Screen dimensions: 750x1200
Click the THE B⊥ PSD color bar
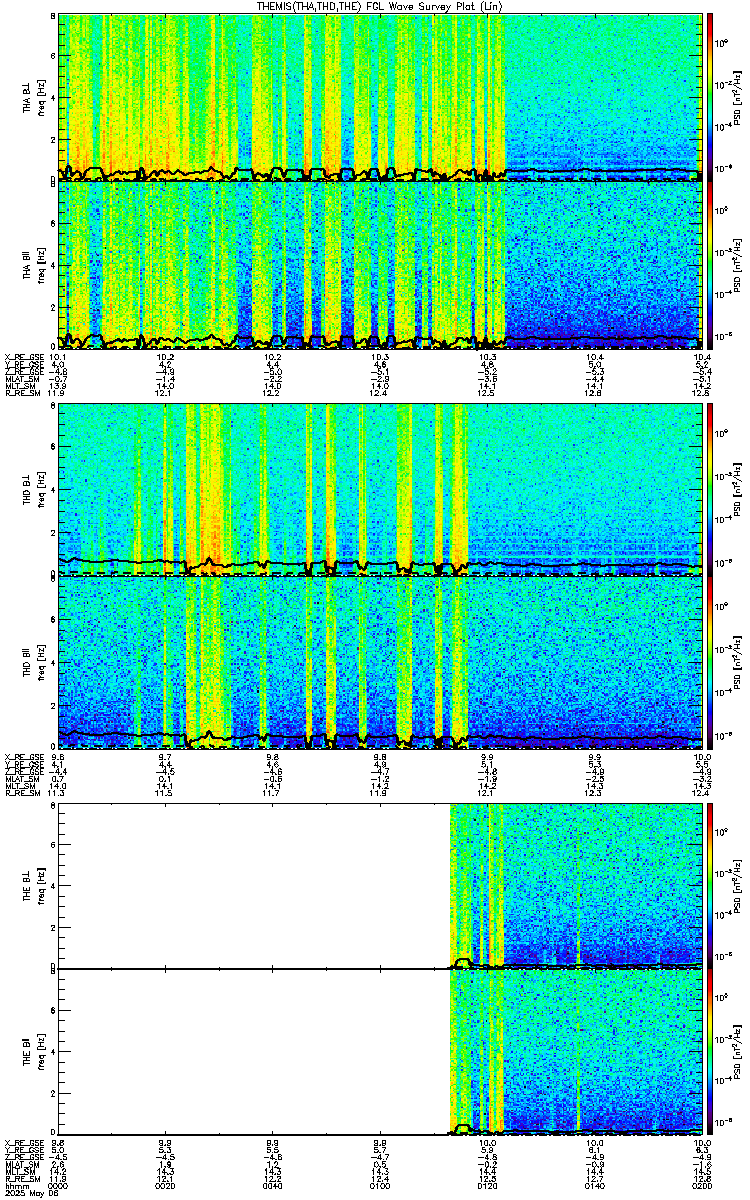(x=711, y=884)
